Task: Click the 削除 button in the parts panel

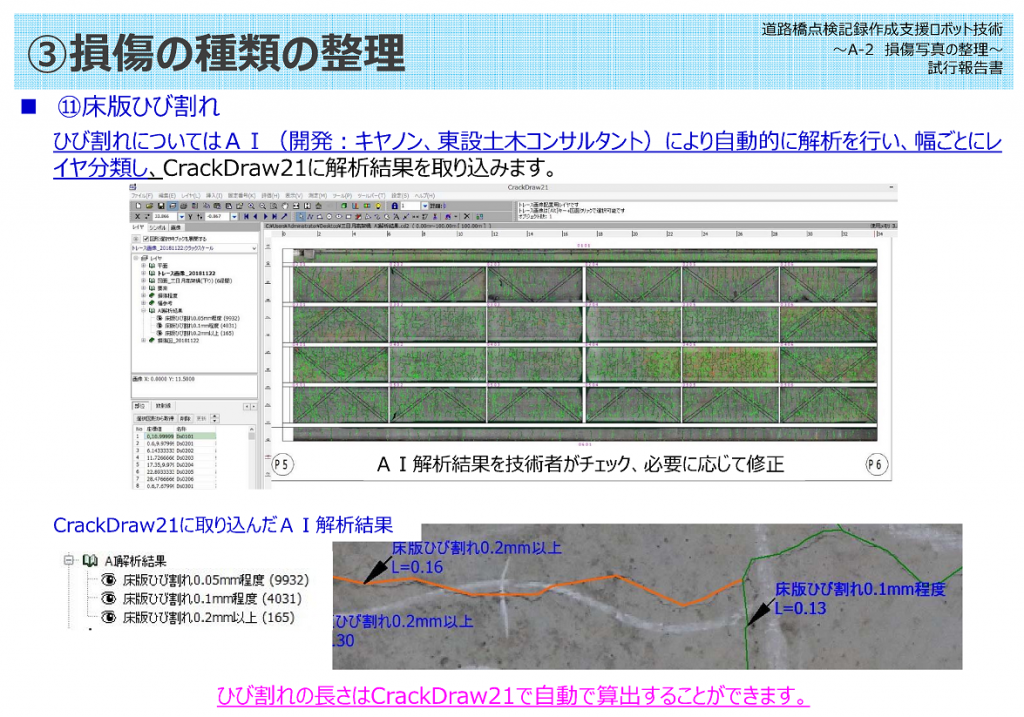Action: point(184,417)
